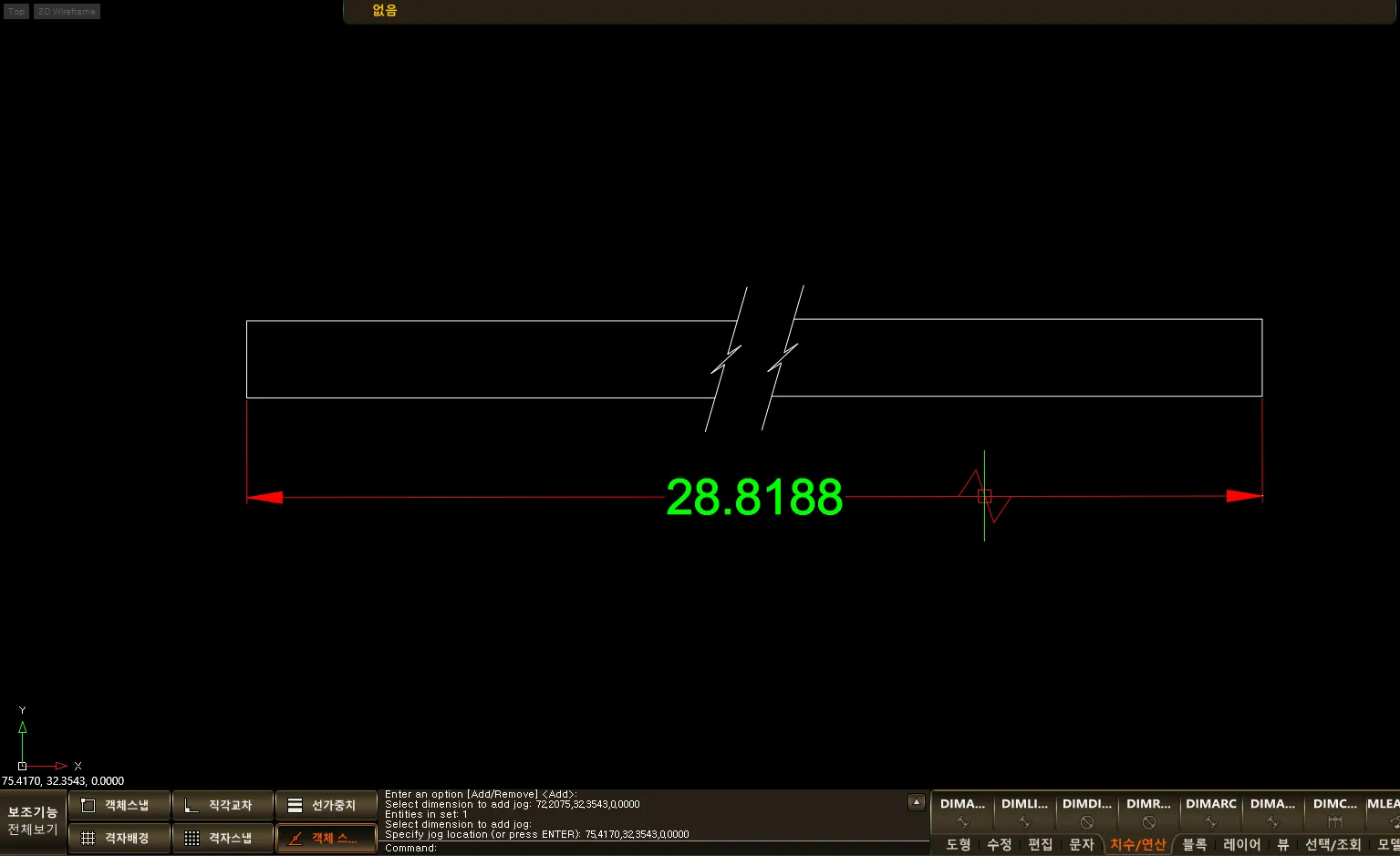Pick the DIMR... radius dimension tool
Screen dimensions: 1400x856
1148,811
